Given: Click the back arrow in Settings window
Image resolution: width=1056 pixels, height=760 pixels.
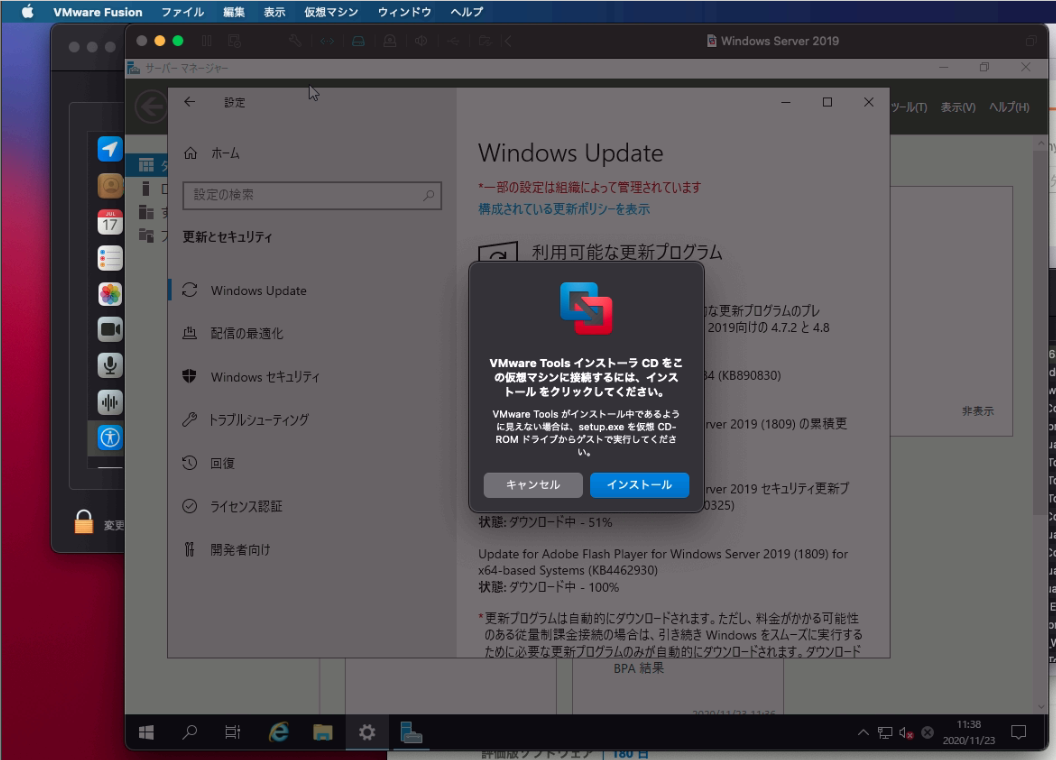Looking at the screenshot, I should [x=189, y=102].
